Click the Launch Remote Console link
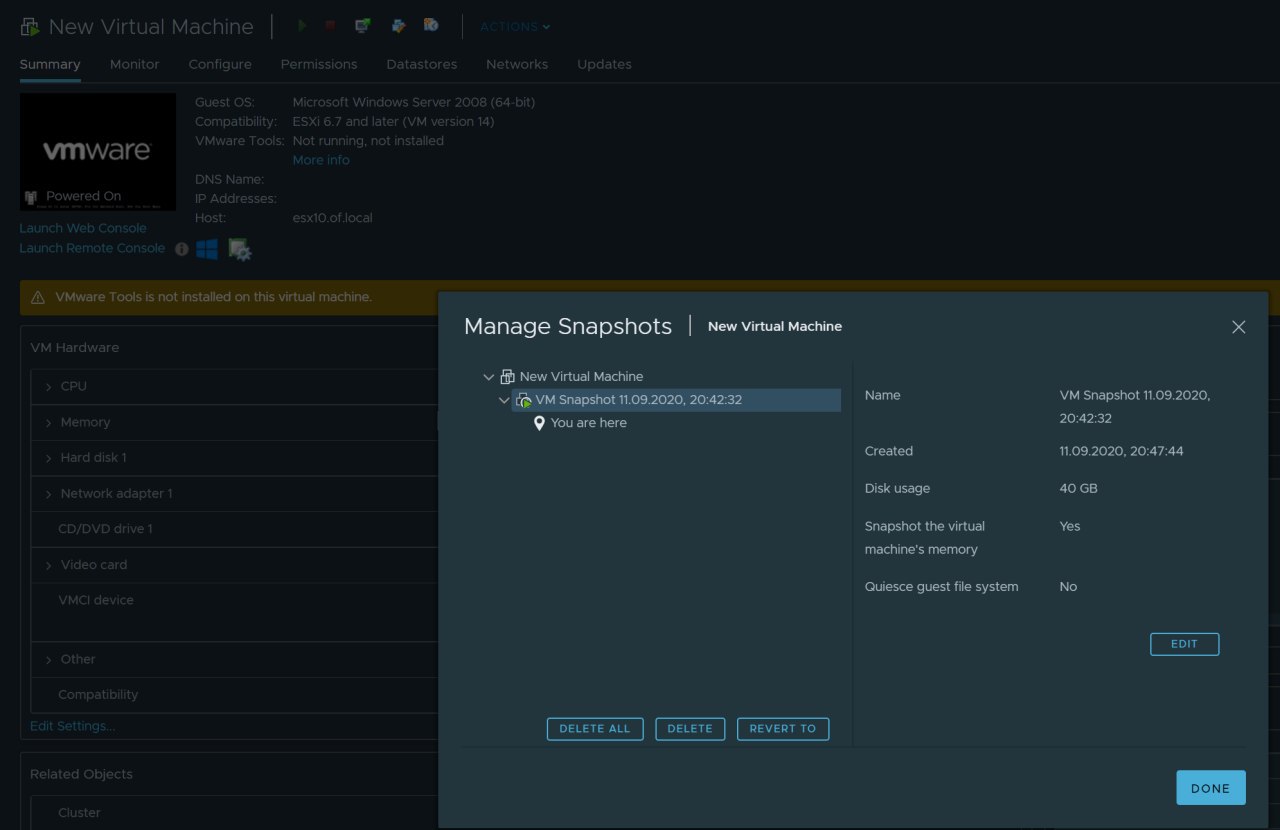This screenshot has height=830, width=1280. point(93,248)
